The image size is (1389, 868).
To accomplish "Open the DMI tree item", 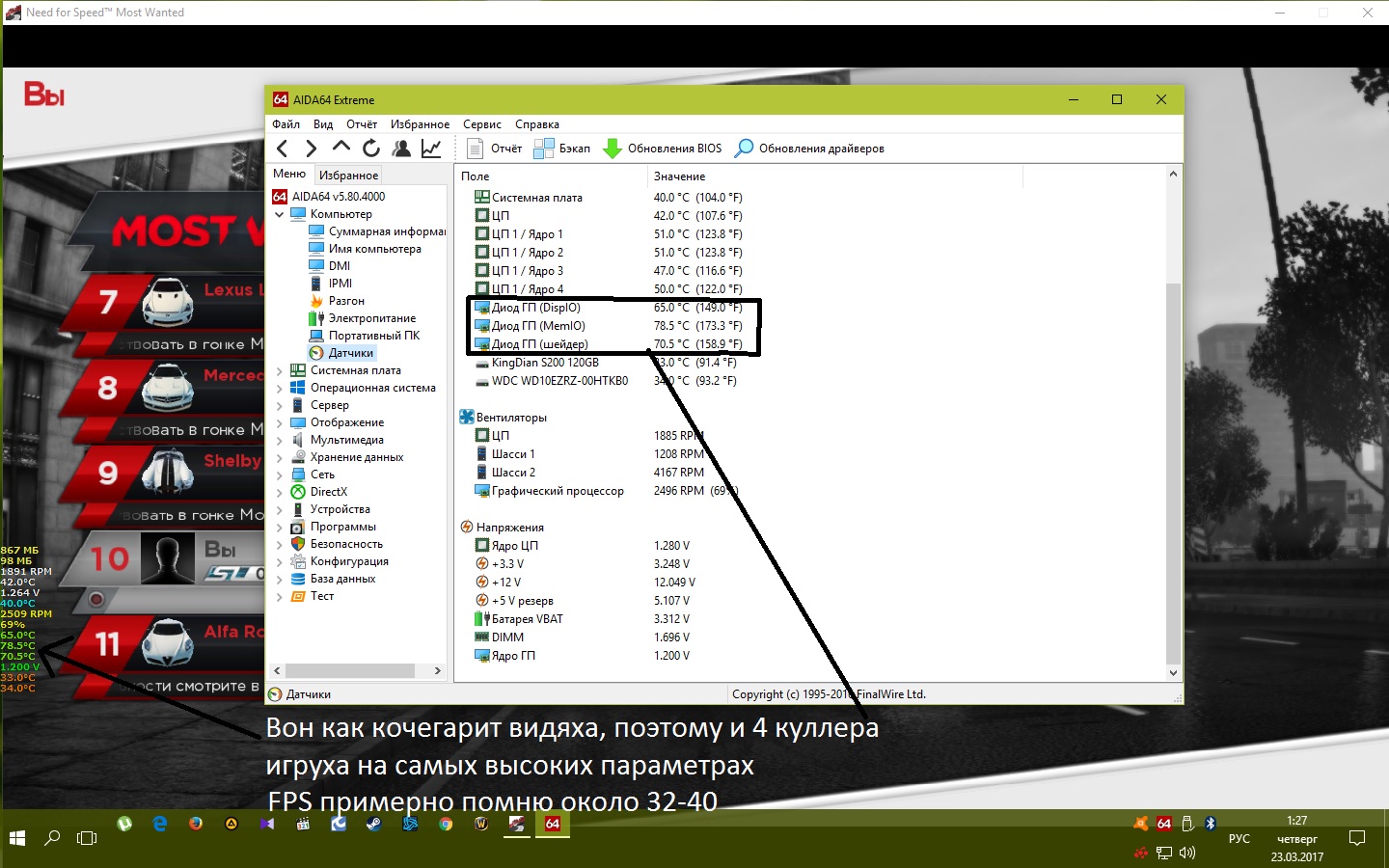I will pos(330,266).
